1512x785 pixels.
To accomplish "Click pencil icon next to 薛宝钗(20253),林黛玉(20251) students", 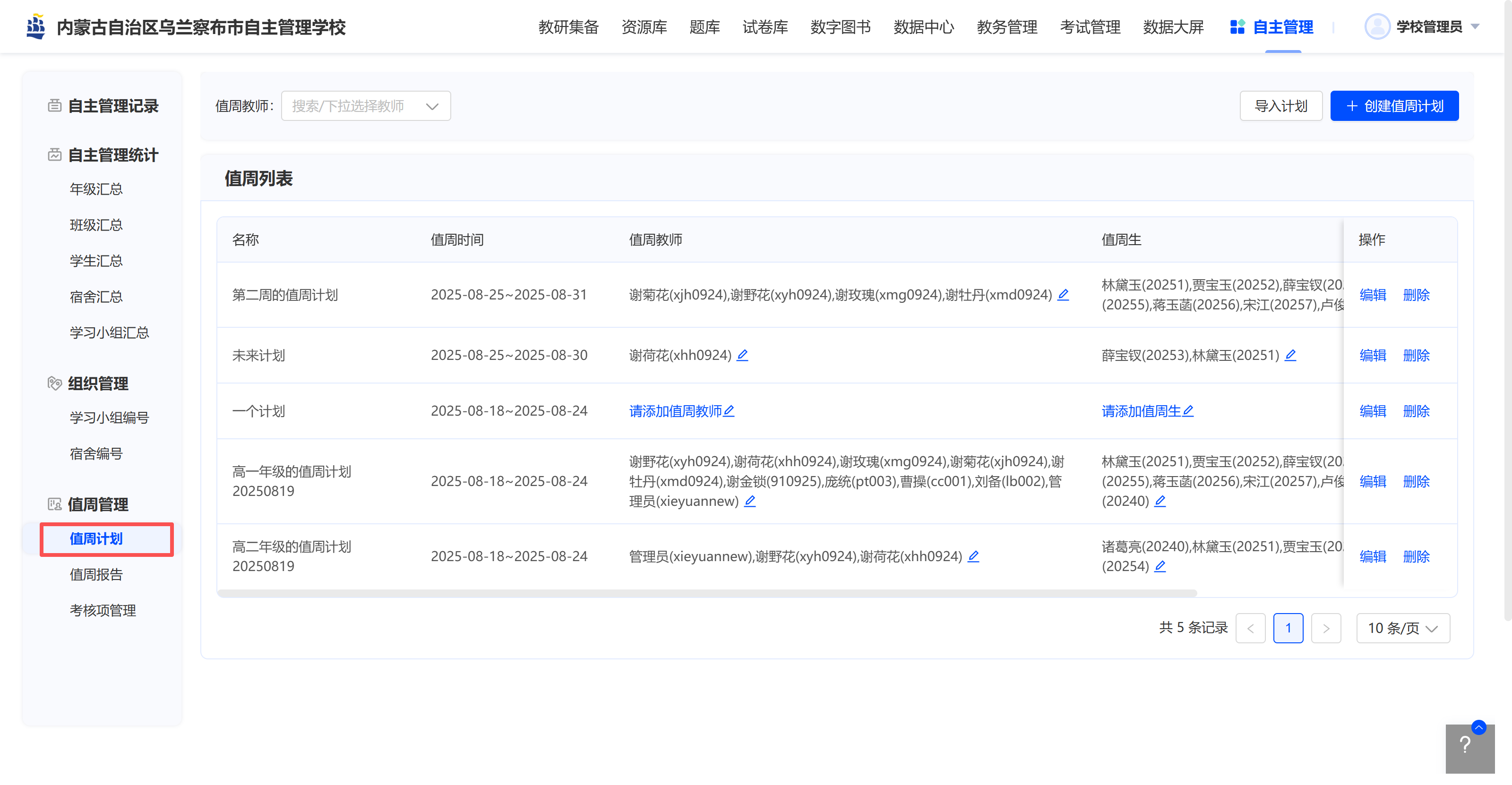I will [1290, 355].
